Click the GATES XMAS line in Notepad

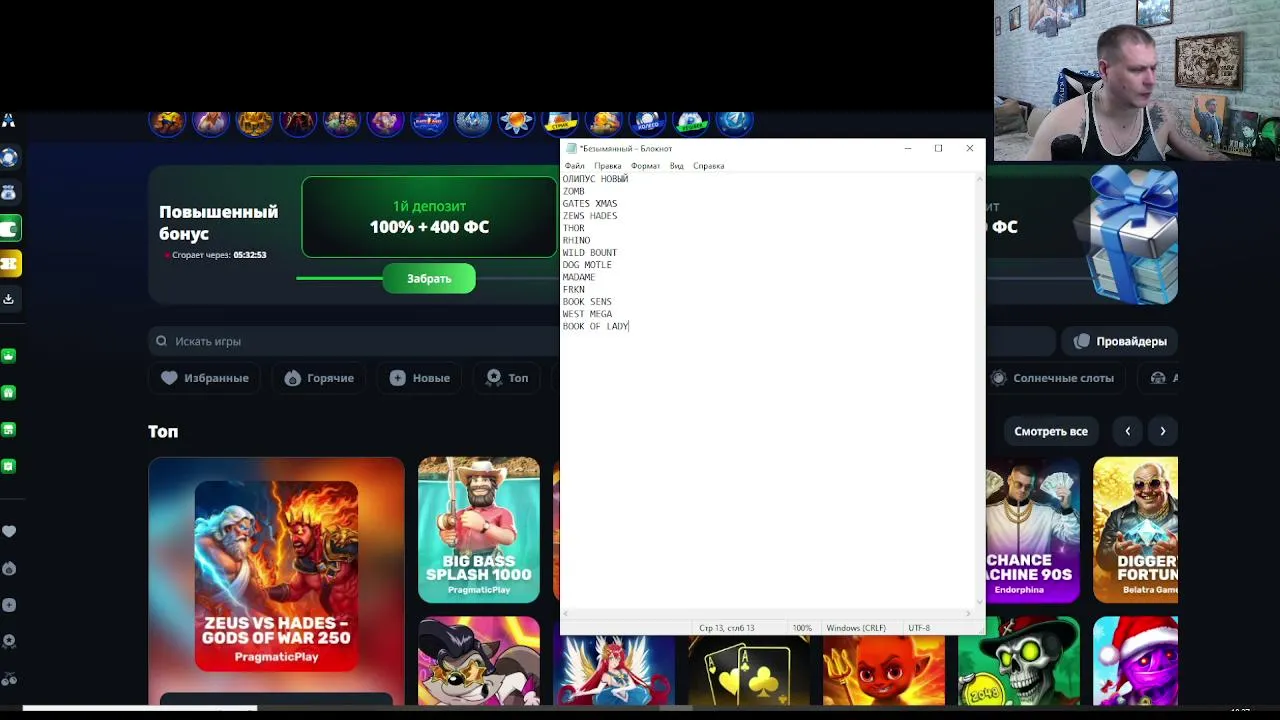pos(590,204)
